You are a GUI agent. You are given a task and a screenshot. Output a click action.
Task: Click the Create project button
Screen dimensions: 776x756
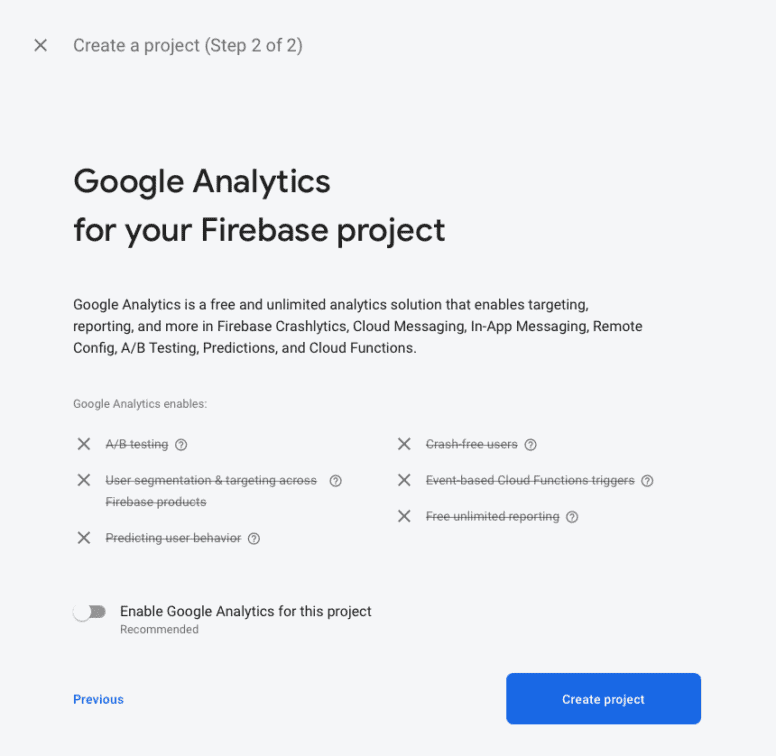point(603,699)
